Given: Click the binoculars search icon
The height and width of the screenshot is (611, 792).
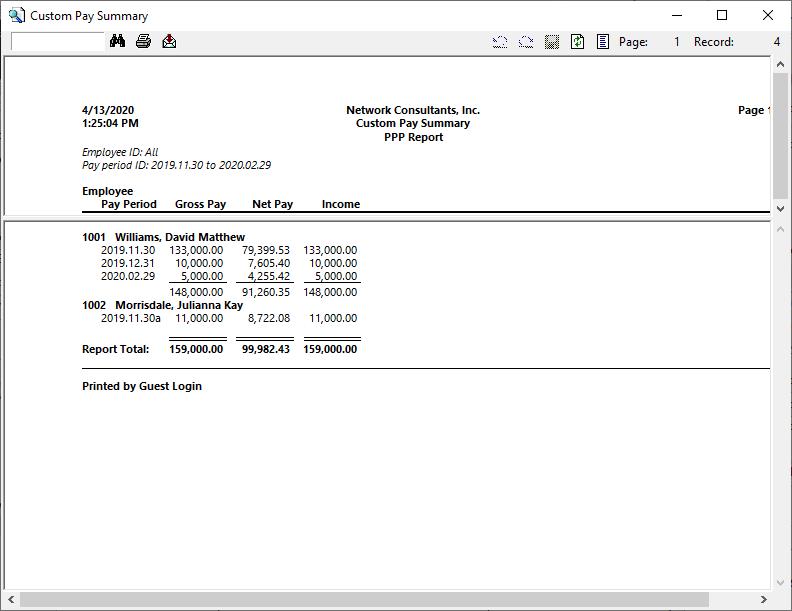Looking at the screenshot, I should click(117, 41).
